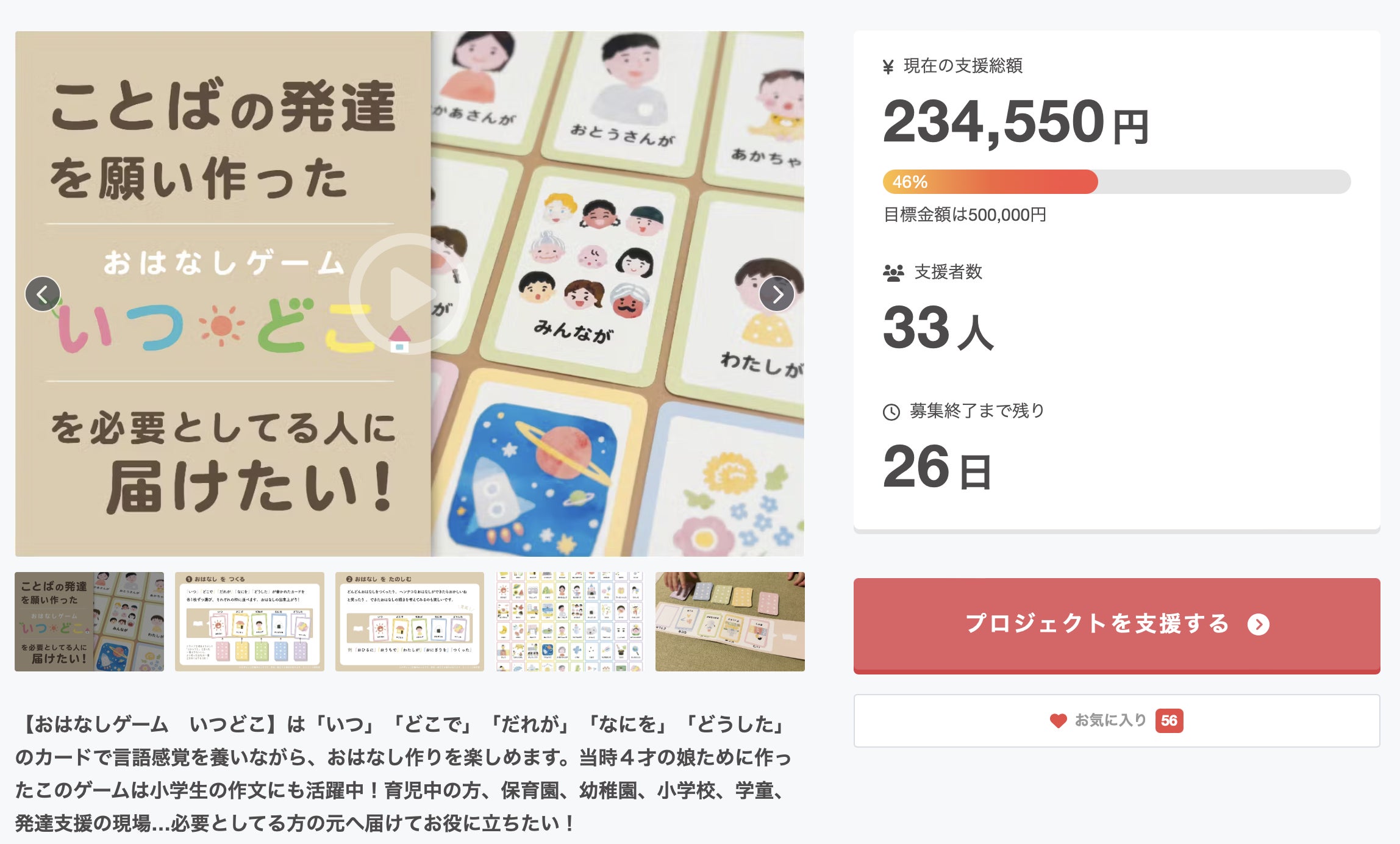Play the project video
The height and width of the screenshot is (844, 1400).
[409, 293]
